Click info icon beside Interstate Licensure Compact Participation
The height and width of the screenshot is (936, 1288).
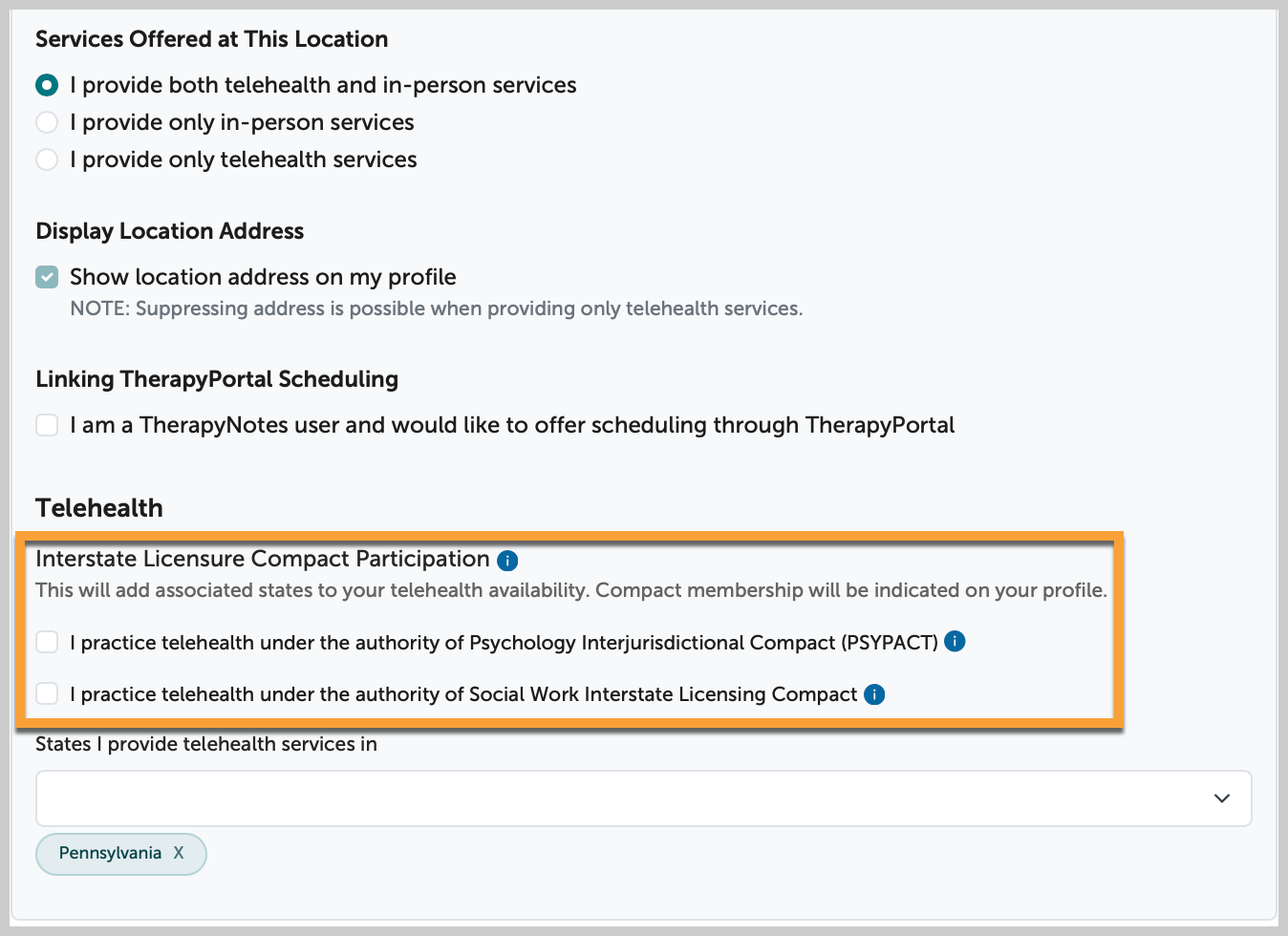pyautogui.click(x=507, y=561)
